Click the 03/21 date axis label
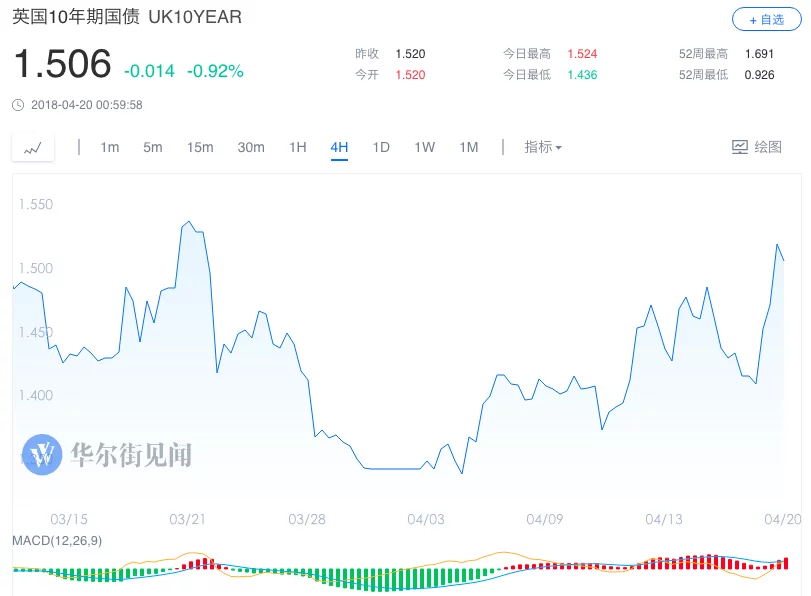Screen dimensions: 811x596 pos(187,519)
